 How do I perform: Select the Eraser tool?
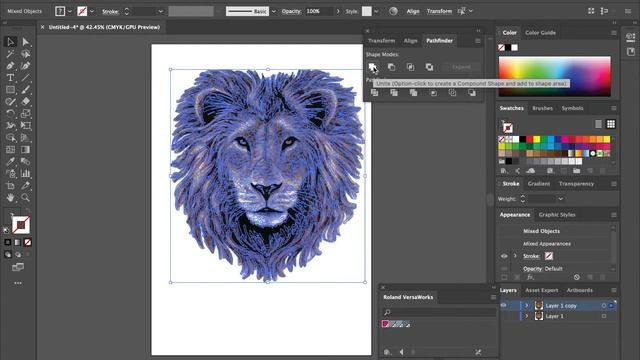click(25, 102)
